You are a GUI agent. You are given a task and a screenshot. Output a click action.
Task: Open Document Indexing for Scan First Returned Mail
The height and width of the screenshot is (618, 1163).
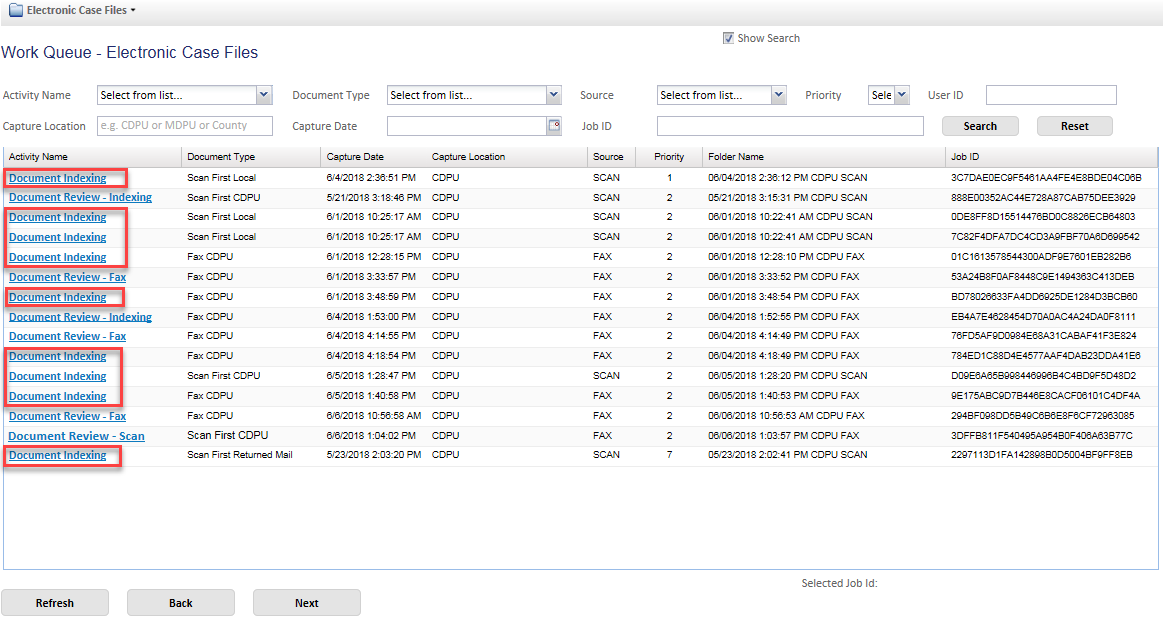pos(57,456)
